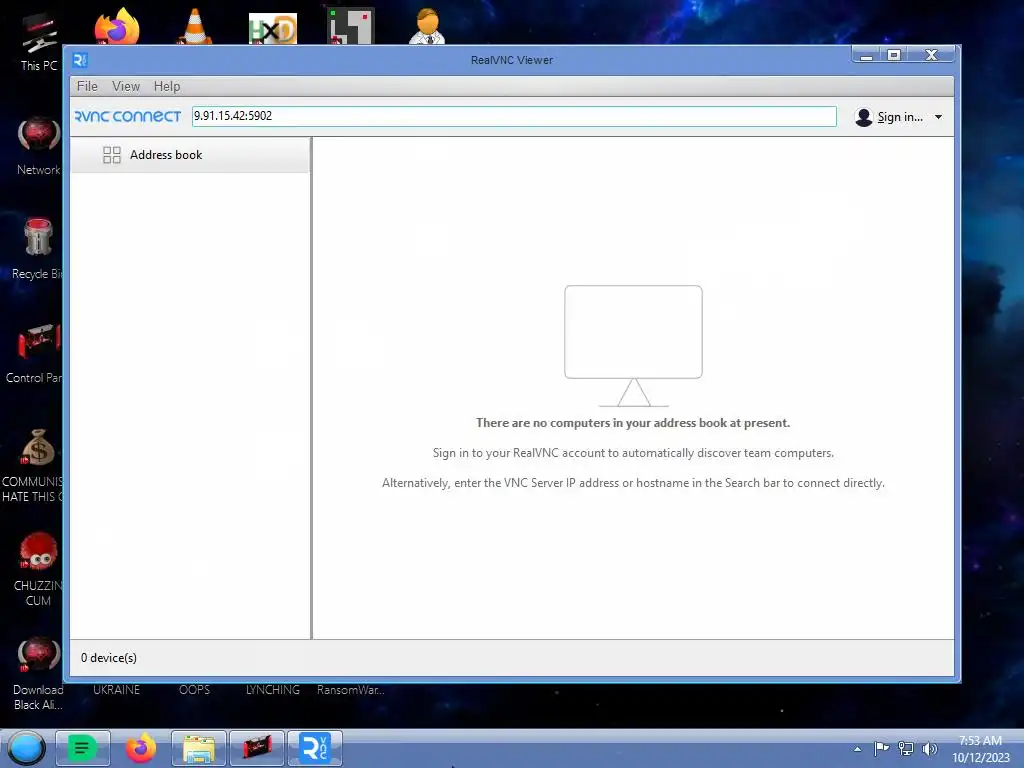Viewport: 1024px width, 768px height.
Task: Show hidden system tray icons
Action: click(x=857, y=749)
